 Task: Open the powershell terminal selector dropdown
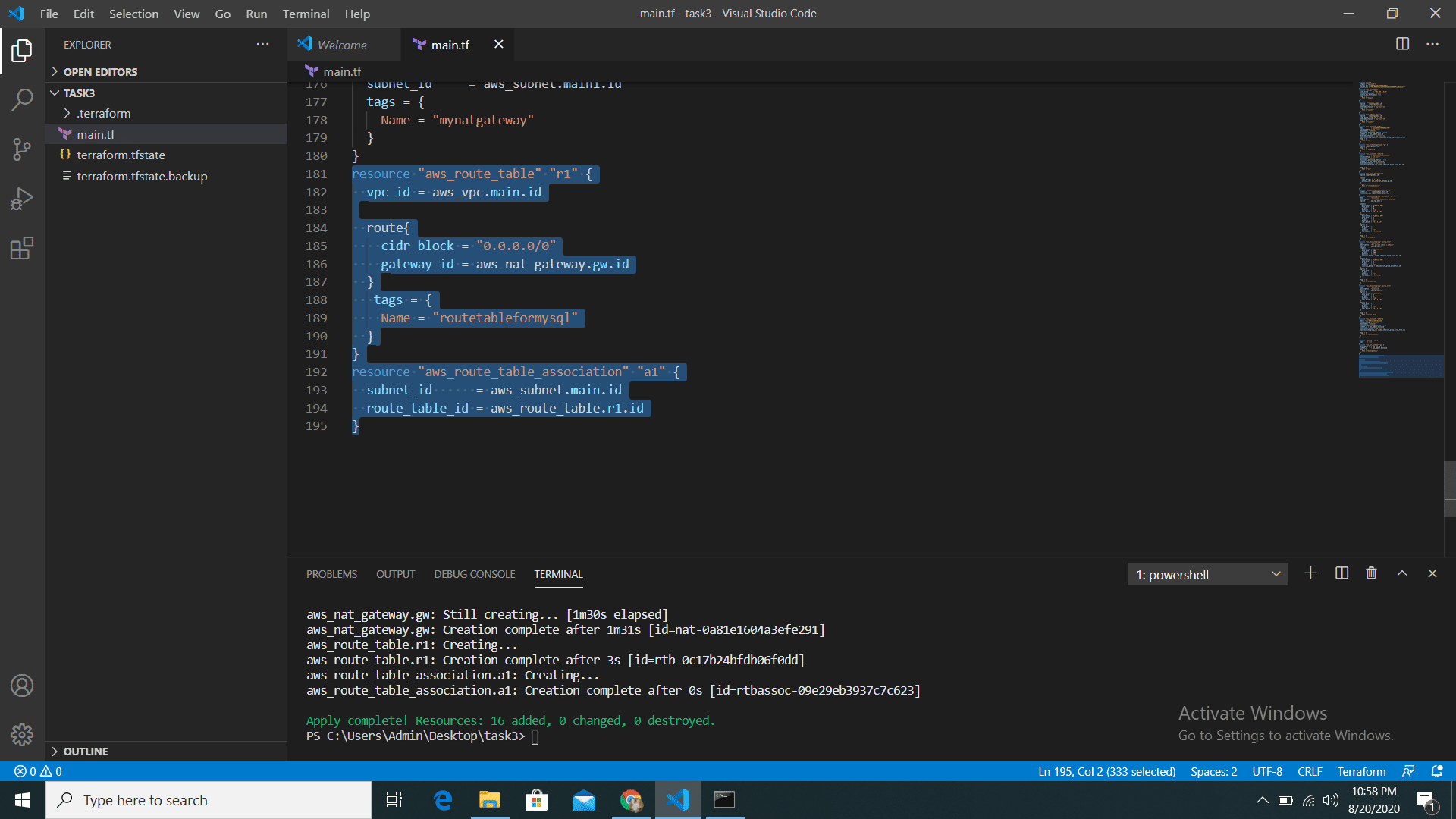[x=1207, y=574]
